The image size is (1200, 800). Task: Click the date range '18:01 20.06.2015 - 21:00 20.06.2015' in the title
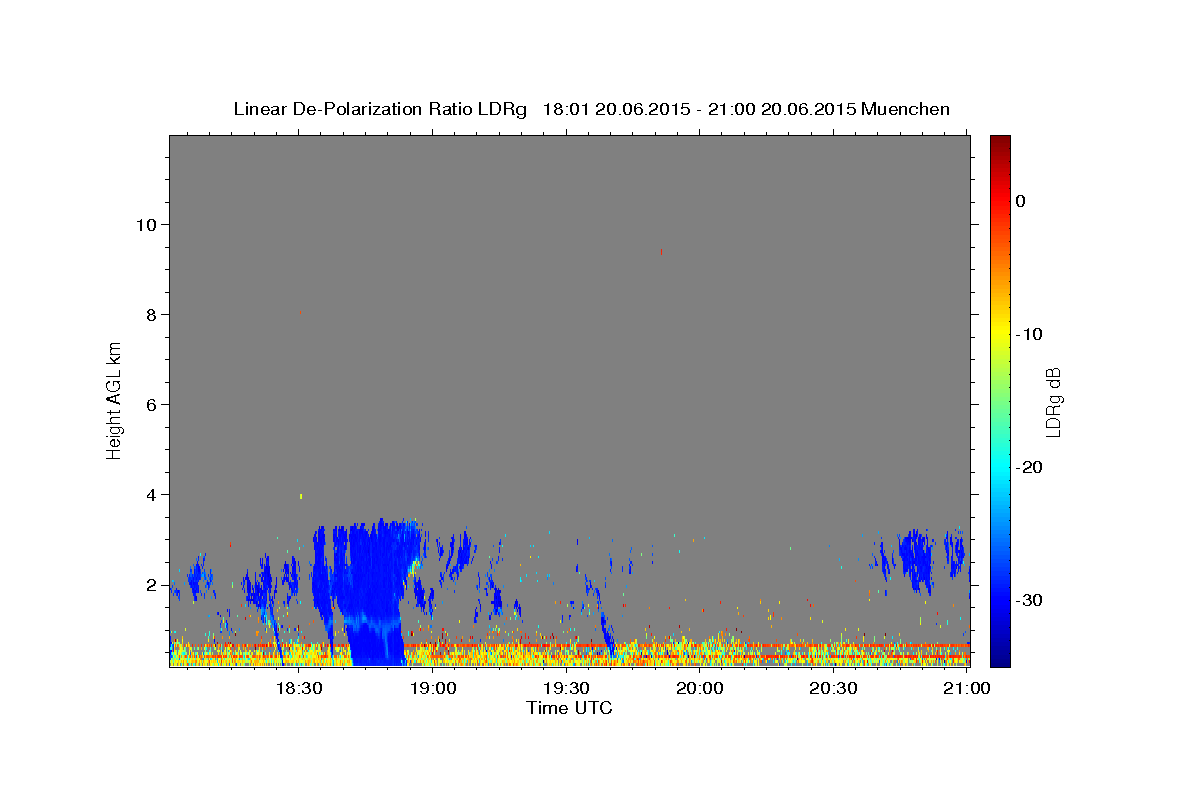coord(699,109)
